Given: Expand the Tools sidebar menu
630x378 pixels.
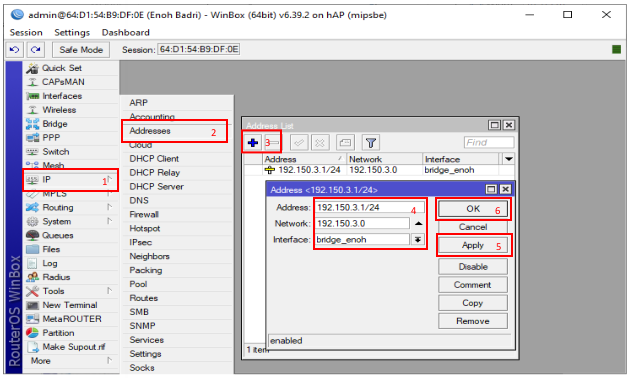Looking at the screenshot, I should coord(71,291).
